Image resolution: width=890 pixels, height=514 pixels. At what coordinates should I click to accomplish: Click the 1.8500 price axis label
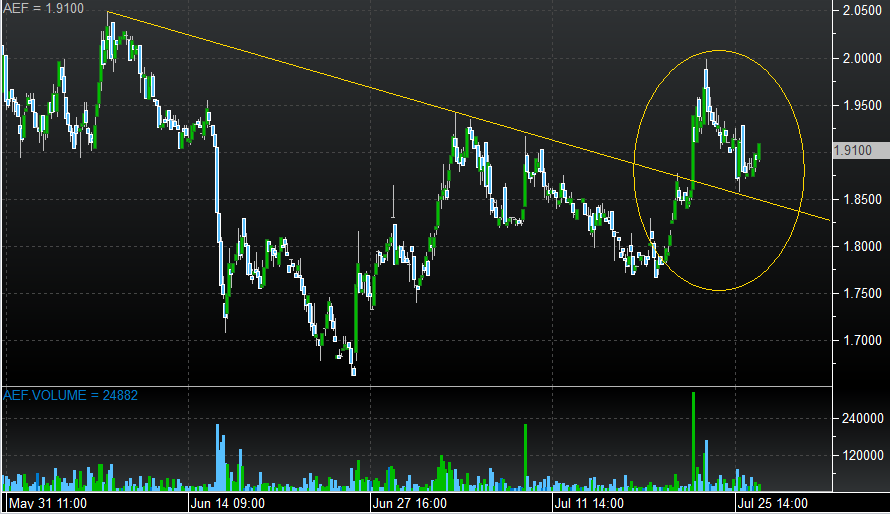pyautogui.click(x=862, y=199)
